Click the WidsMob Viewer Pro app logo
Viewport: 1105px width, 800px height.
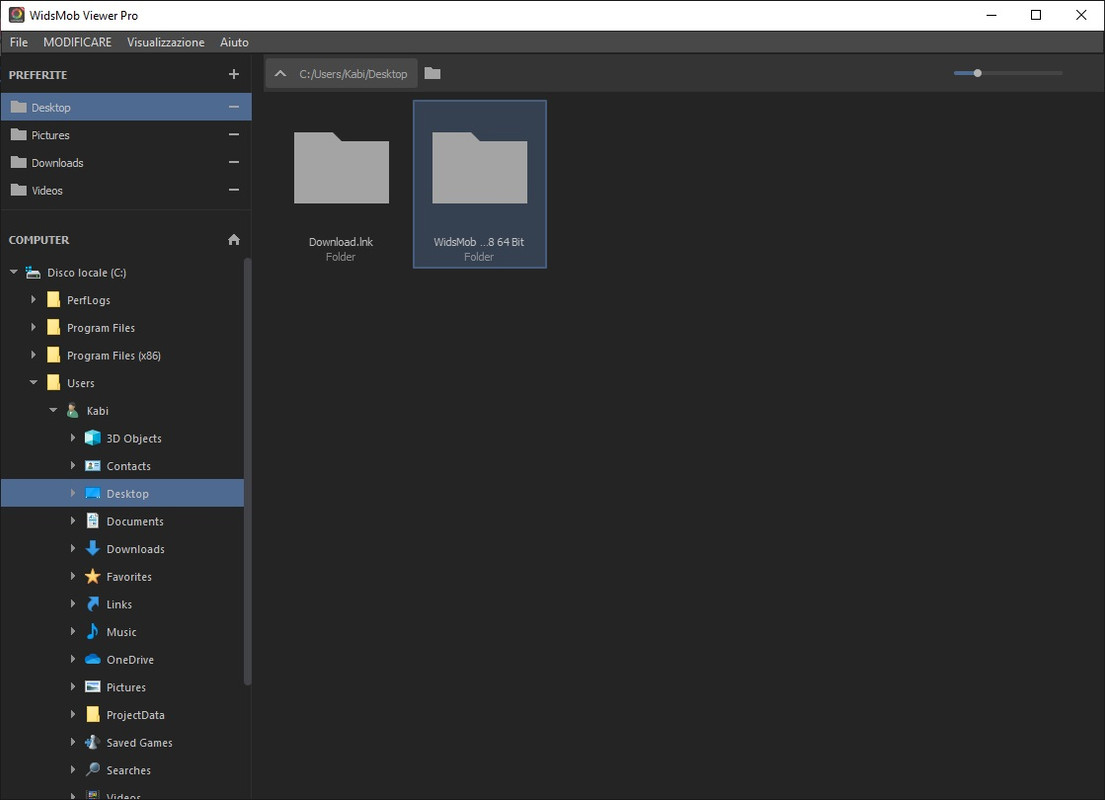16,15
